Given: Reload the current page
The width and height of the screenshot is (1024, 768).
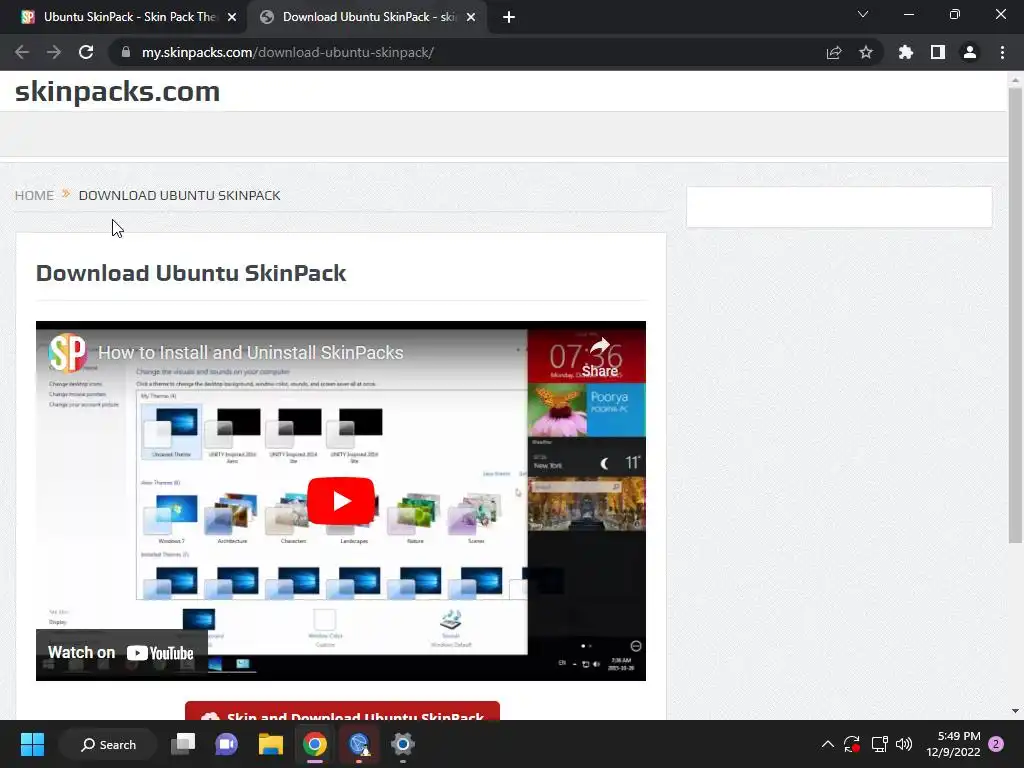Looking at the screenshot, I should click(x=86, y=52).
